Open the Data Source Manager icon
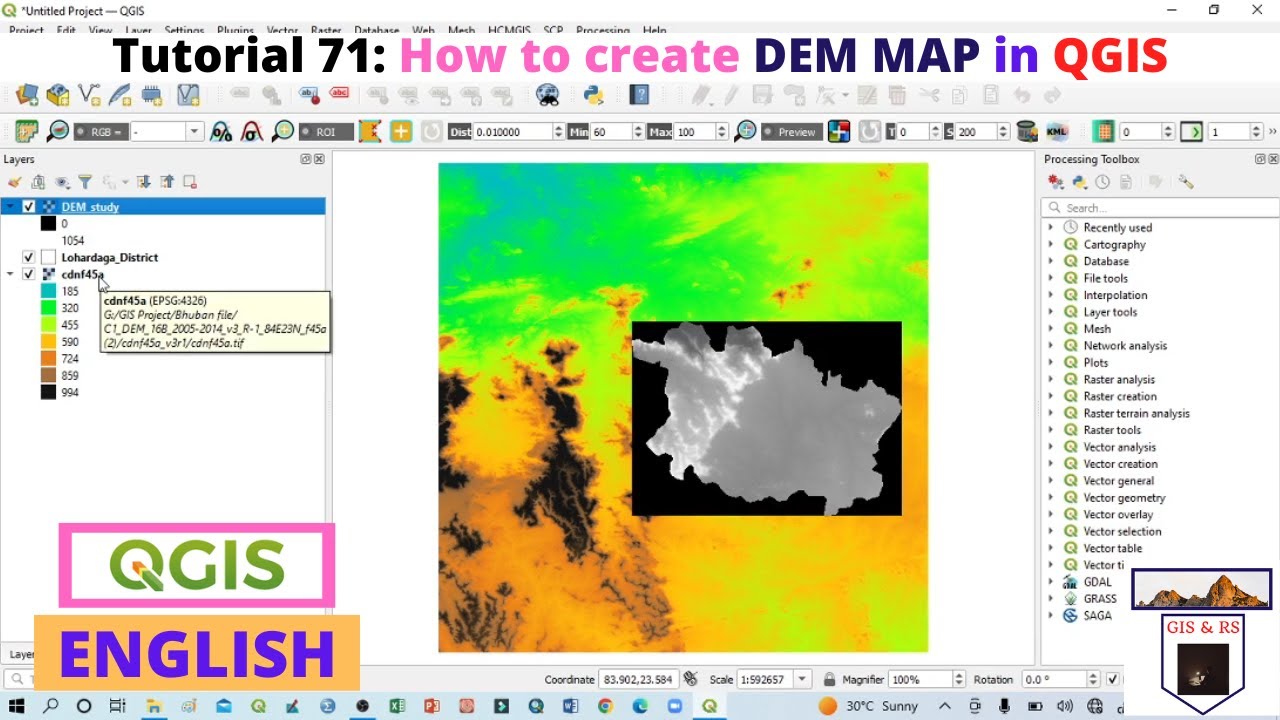 click(x=27, y=95)
